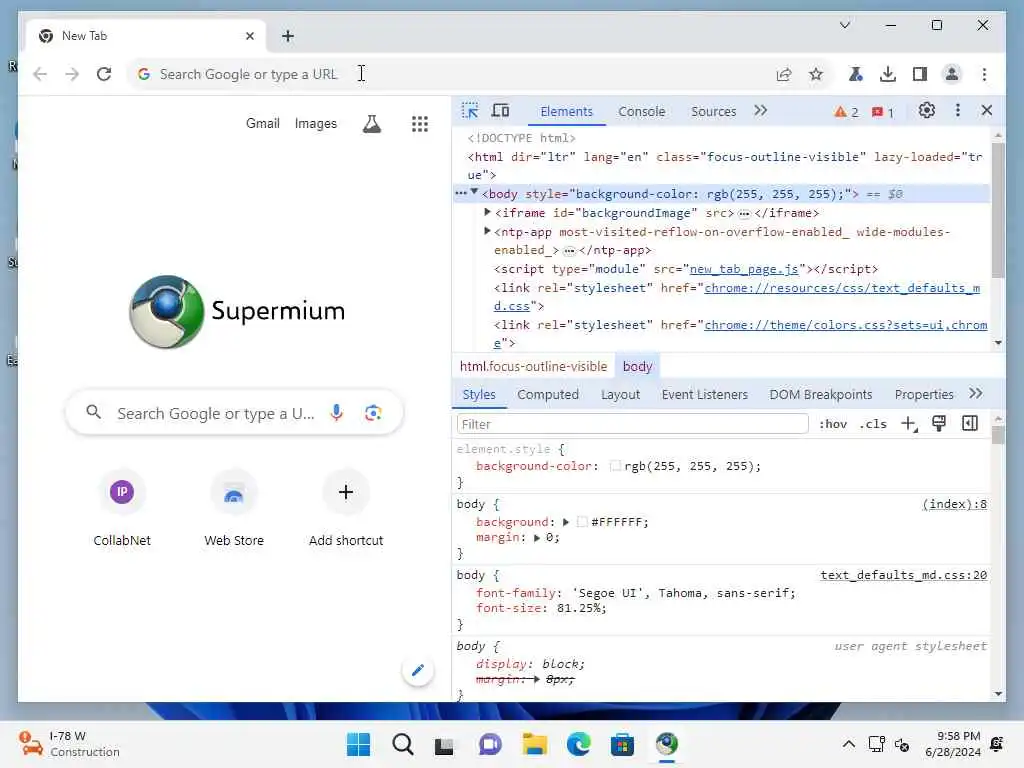Open the browser three-dot menu

984,74
